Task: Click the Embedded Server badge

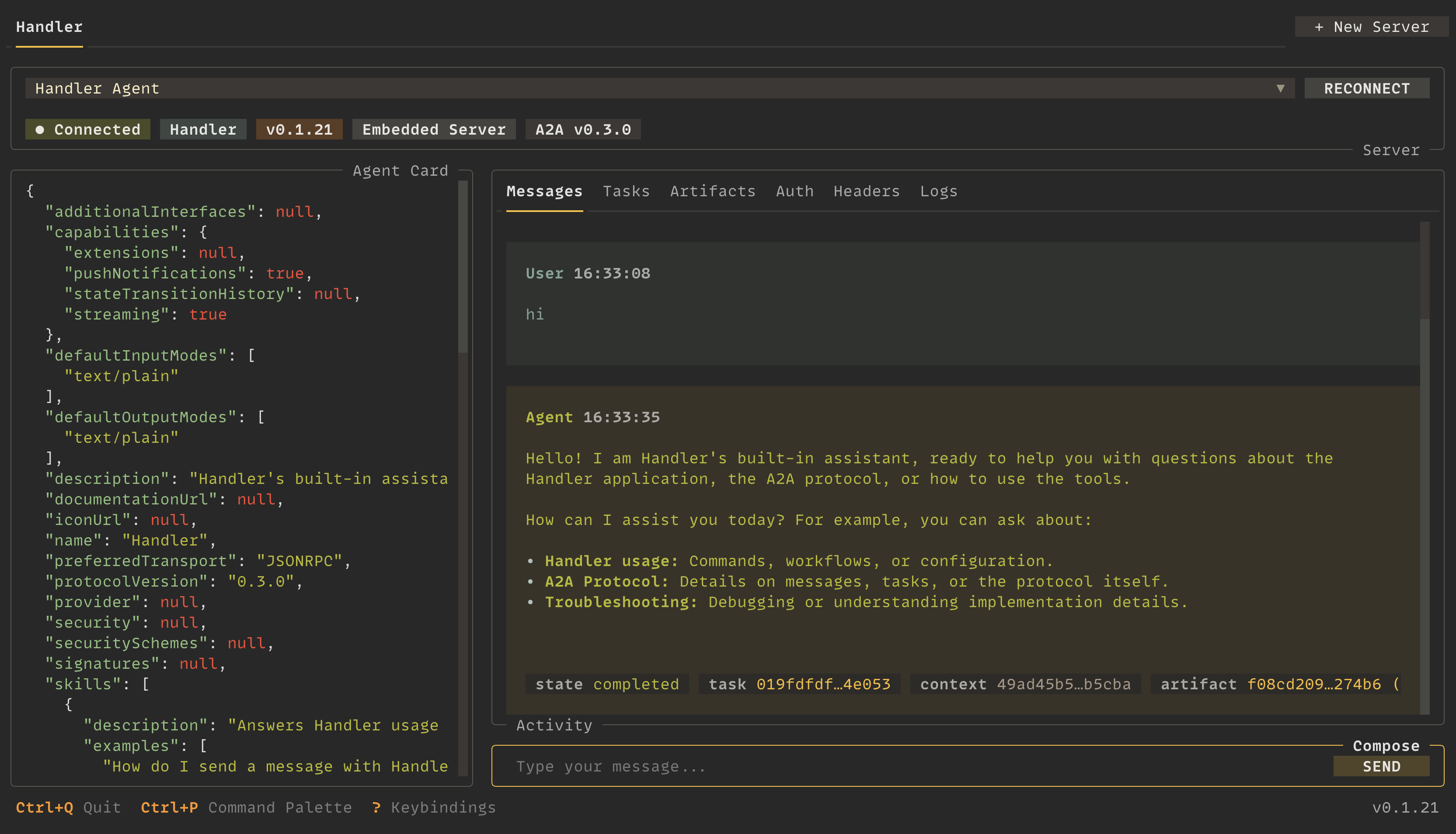Action: [434, 129]
